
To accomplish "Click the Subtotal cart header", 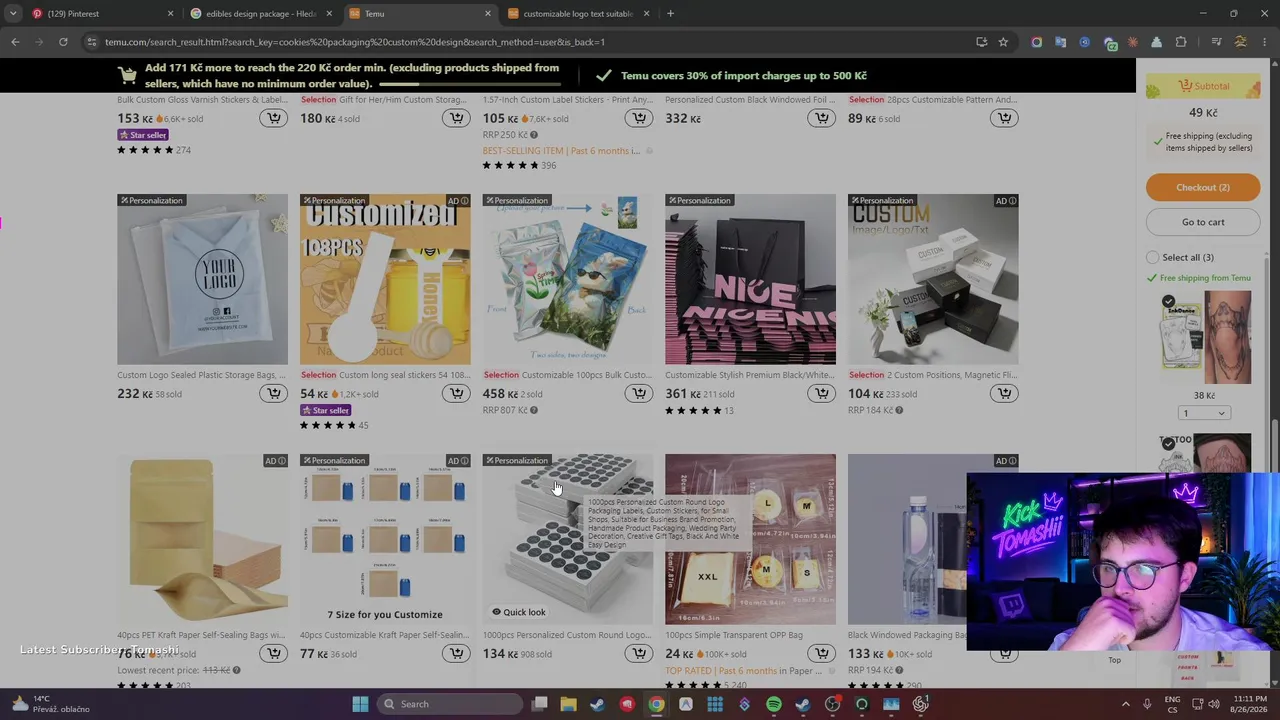I will (x=1203, y=86).
